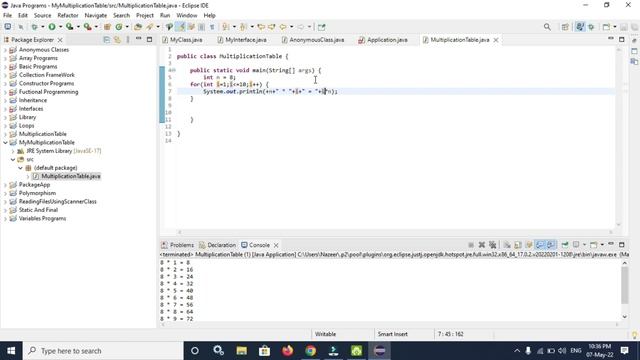The image size is (640, 360).
Task: Click the tip light bulb in status bar
Action: (634, 334)
